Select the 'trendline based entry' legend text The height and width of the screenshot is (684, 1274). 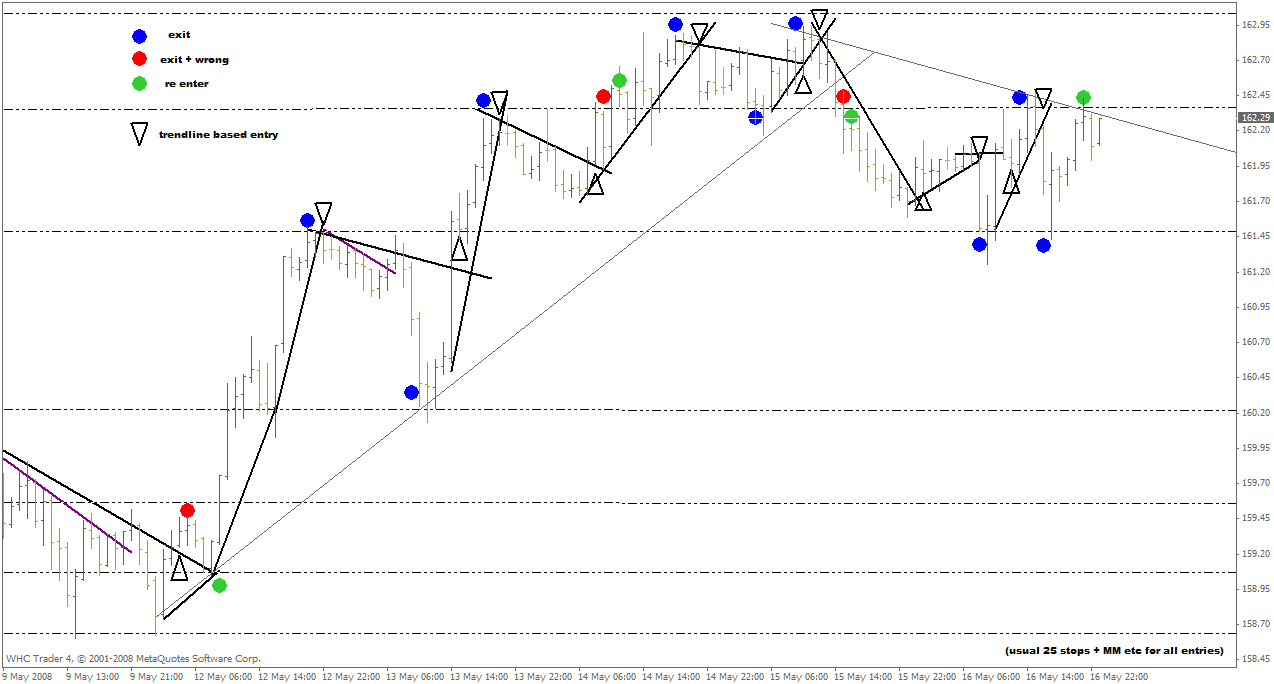click(218, 134)
